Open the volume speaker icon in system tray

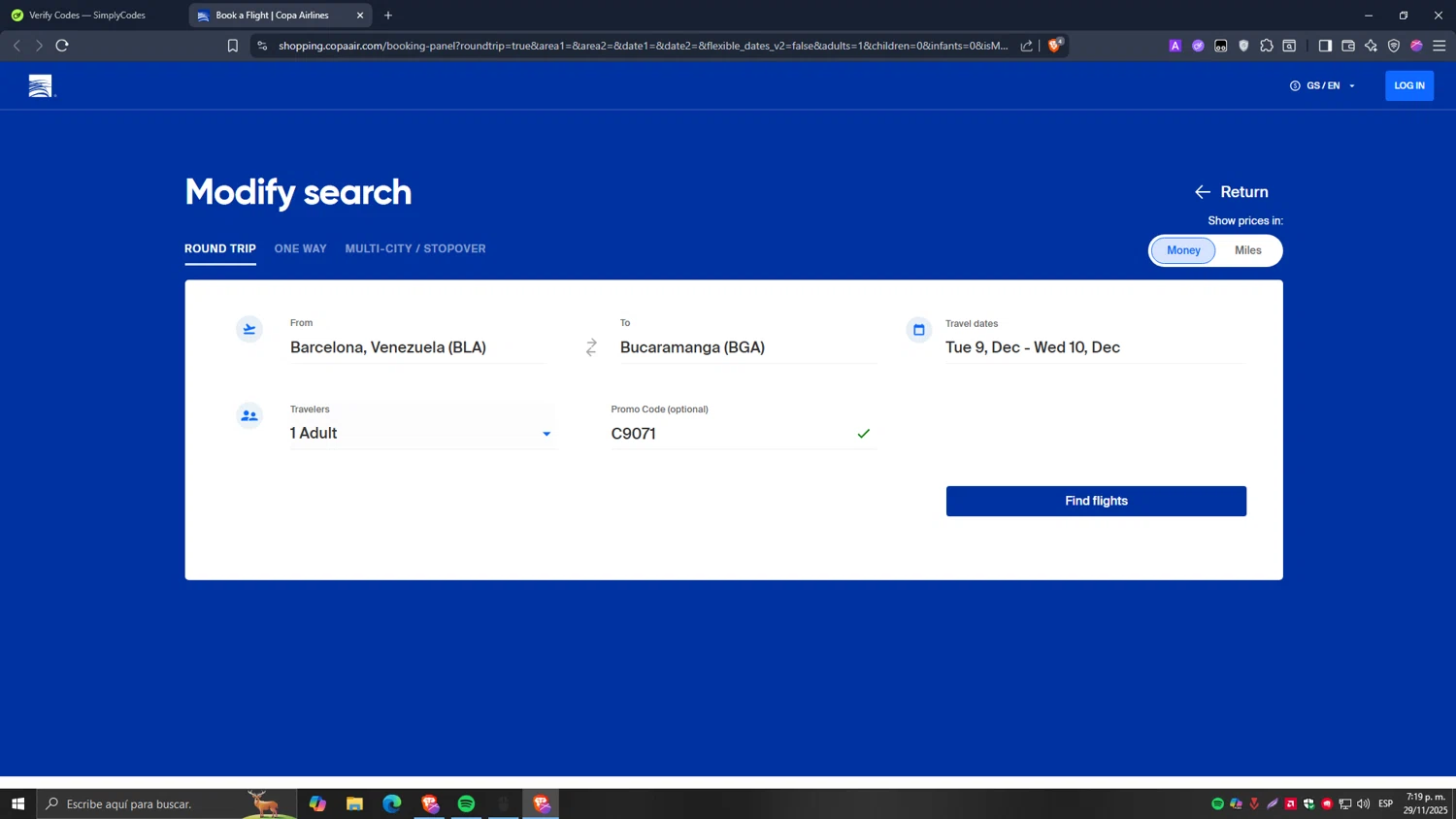1364,803
